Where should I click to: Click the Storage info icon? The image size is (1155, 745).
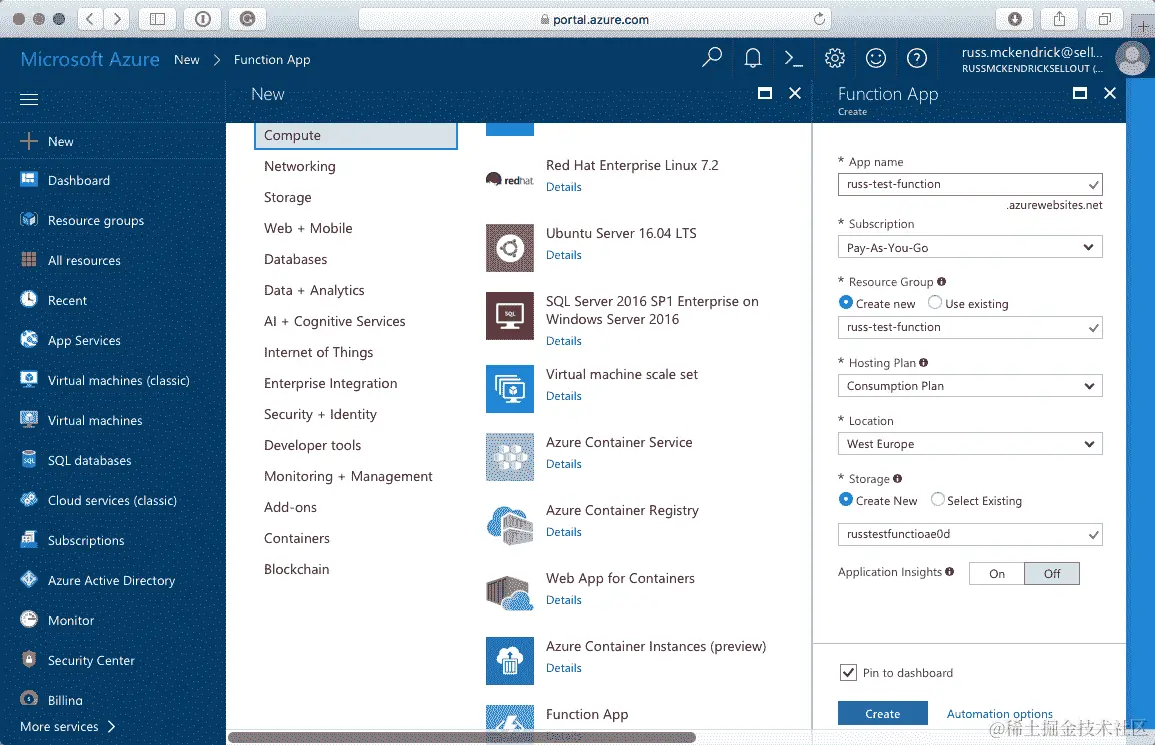[x=897, y=478]
